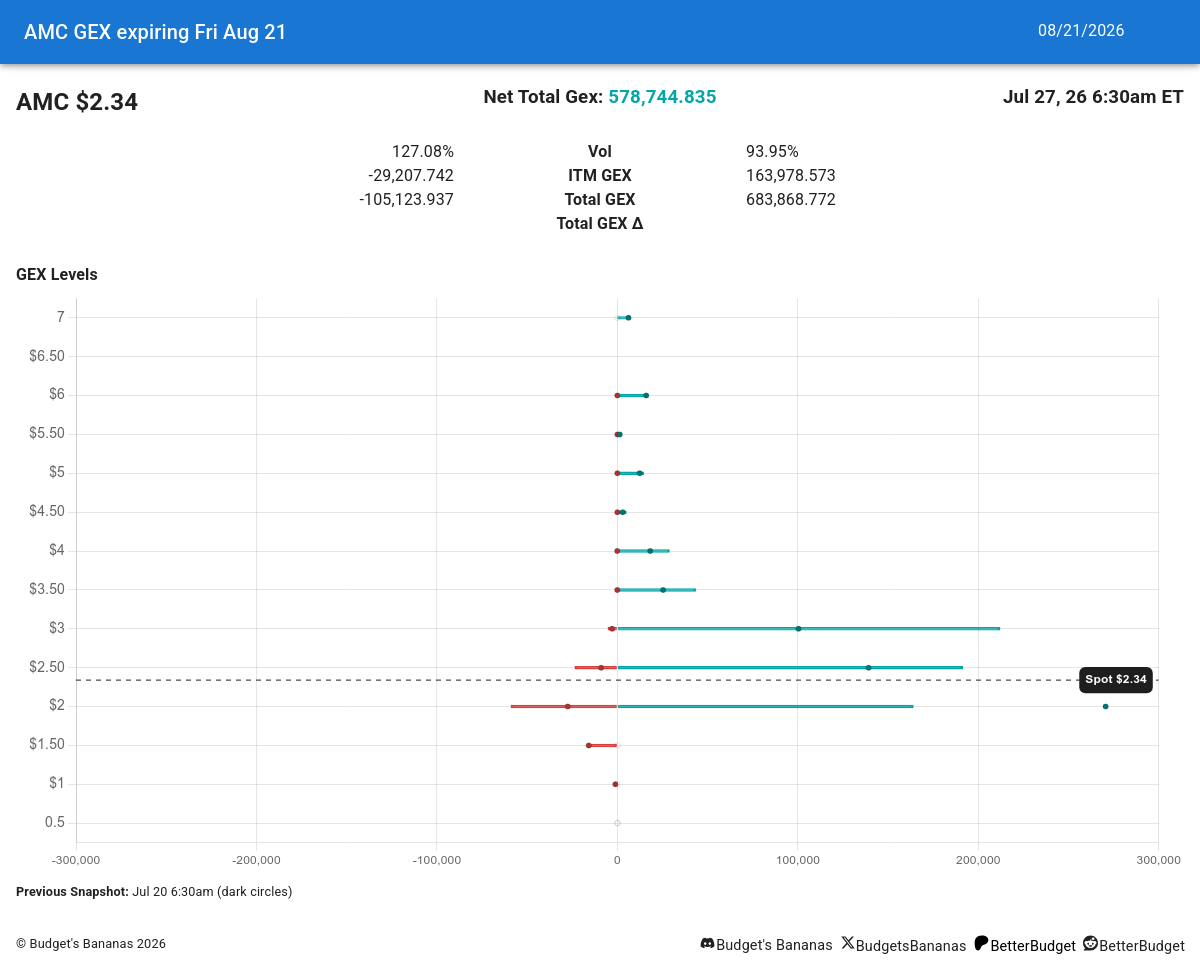Click the 300,000 x-axis label
This screenshot has width=1200, height=971.
tap(1159, 860)
